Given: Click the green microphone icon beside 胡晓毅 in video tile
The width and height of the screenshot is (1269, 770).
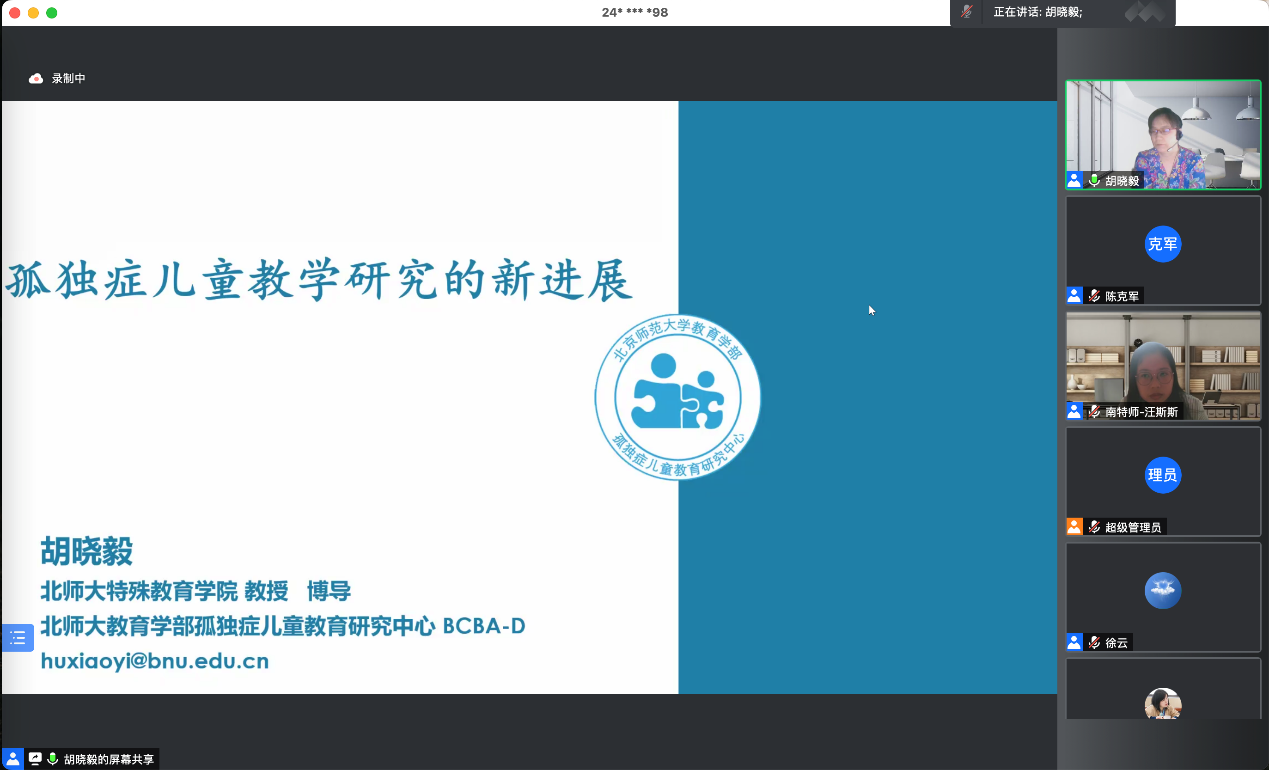Looking at the screenshot, I should tap(1094, 181).
